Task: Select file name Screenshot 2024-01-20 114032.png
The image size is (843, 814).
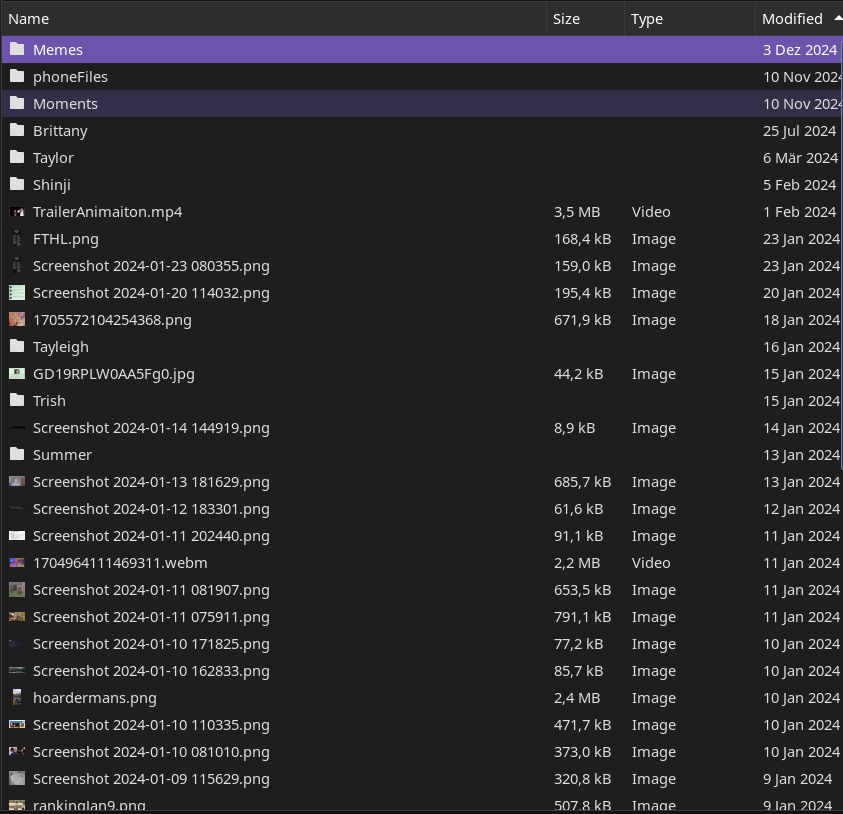Action: pos(151,293)
